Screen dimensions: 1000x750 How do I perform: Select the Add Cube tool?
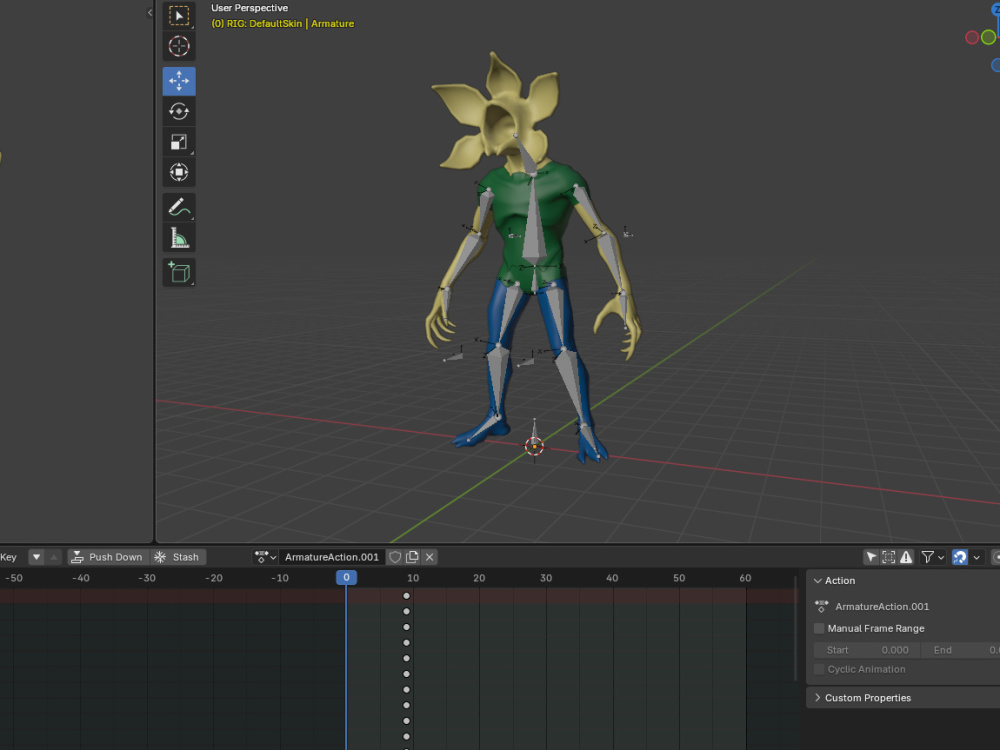pos(179,272)
